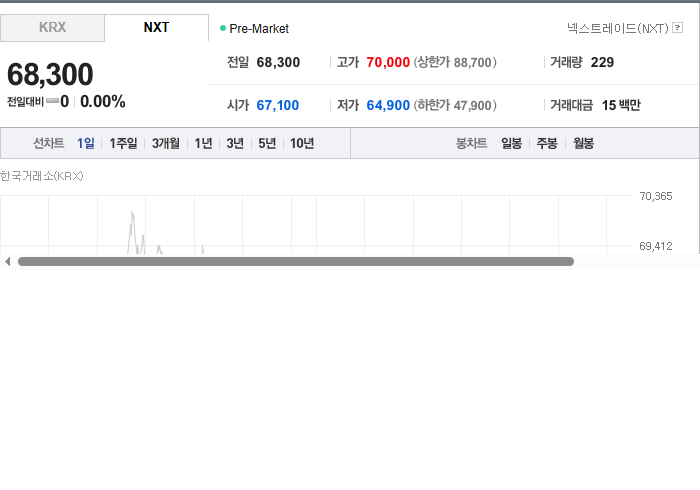Switch to the KRX tab
The width and height of the screenshot is (700, 490).
pos(52,28)
